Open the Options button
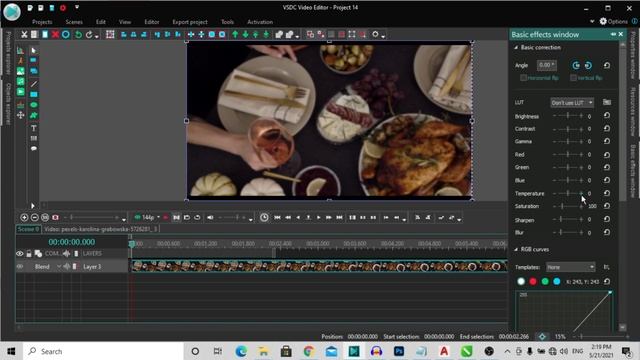 [x=613, y=21]
